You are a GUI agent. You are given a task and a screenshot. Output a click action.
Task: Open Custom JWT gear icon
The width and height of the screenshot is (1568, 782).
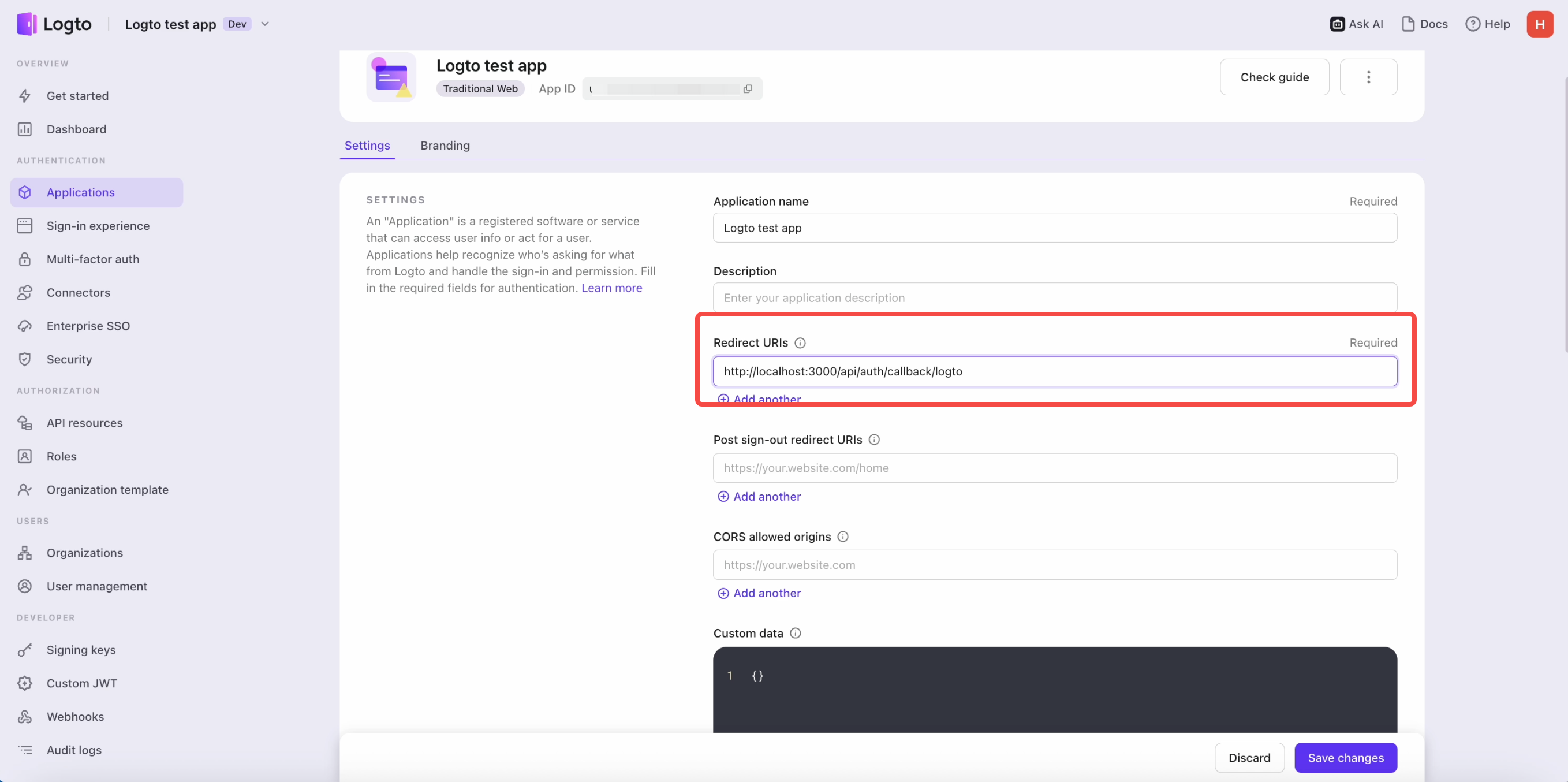point(25,683)
